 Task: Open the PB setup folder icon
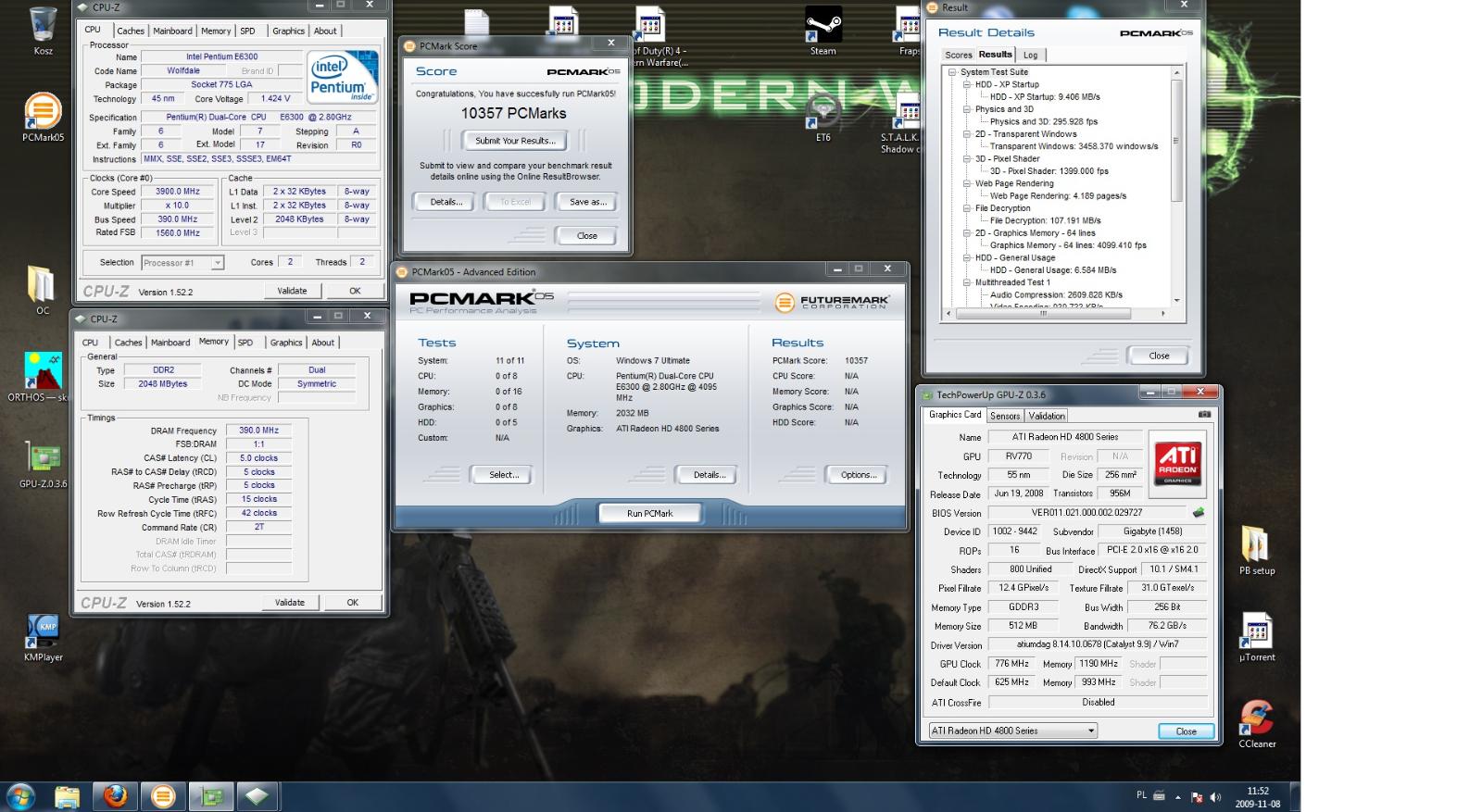(x=1257, y=550)
